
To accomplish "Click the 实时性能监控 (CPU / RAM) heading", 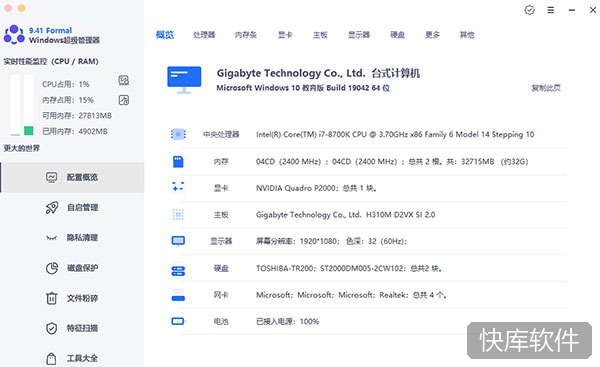I will pyautogui.click(x=51, y=61).
